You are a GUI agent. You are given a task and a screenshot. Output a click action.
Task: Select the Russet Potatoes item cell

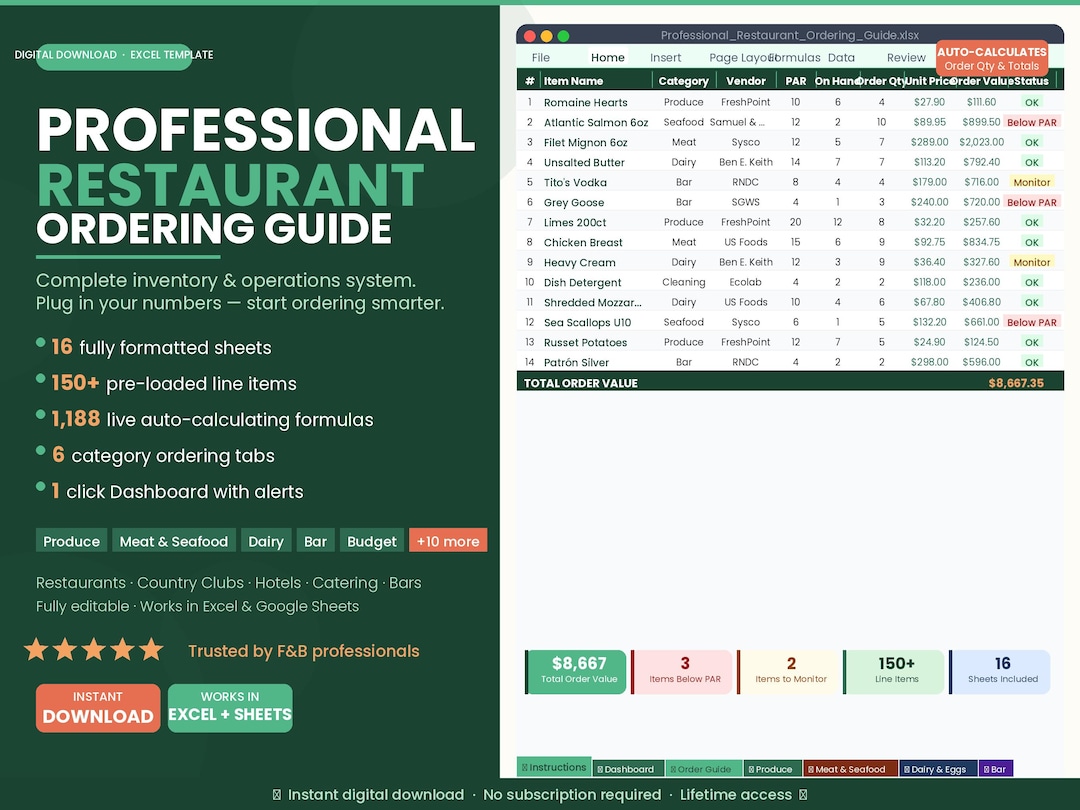(x=585, y=342)
